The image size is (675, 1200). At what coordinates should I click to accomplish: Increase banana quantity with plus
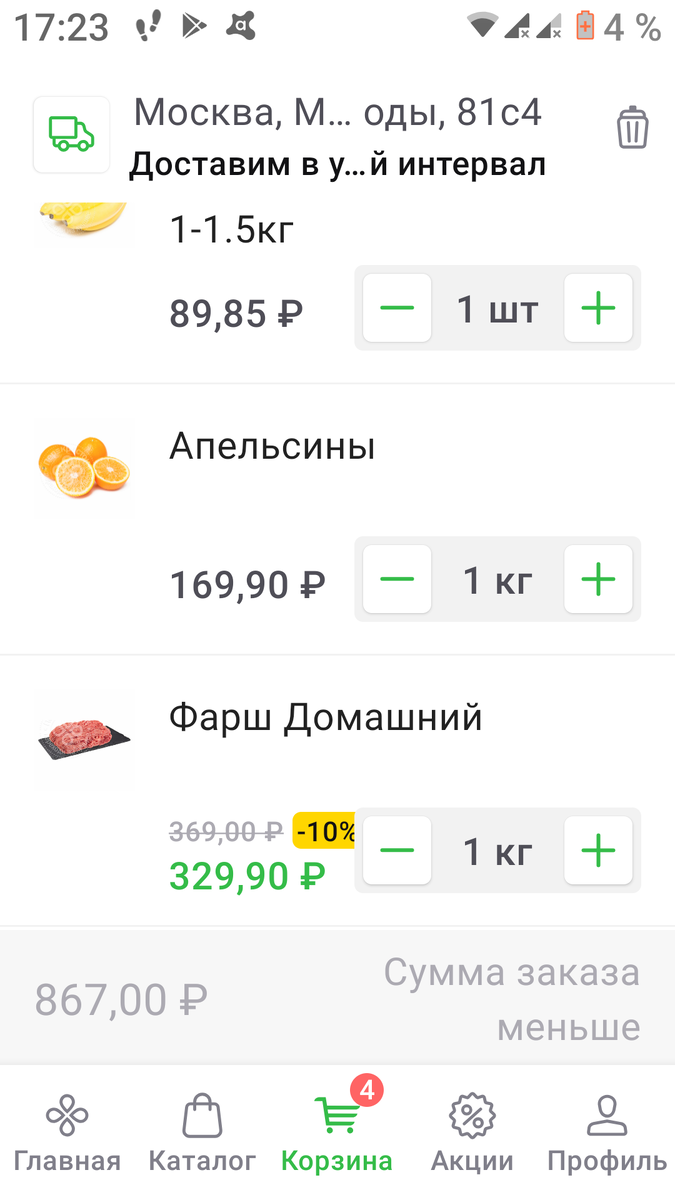(x=598, y=308)
